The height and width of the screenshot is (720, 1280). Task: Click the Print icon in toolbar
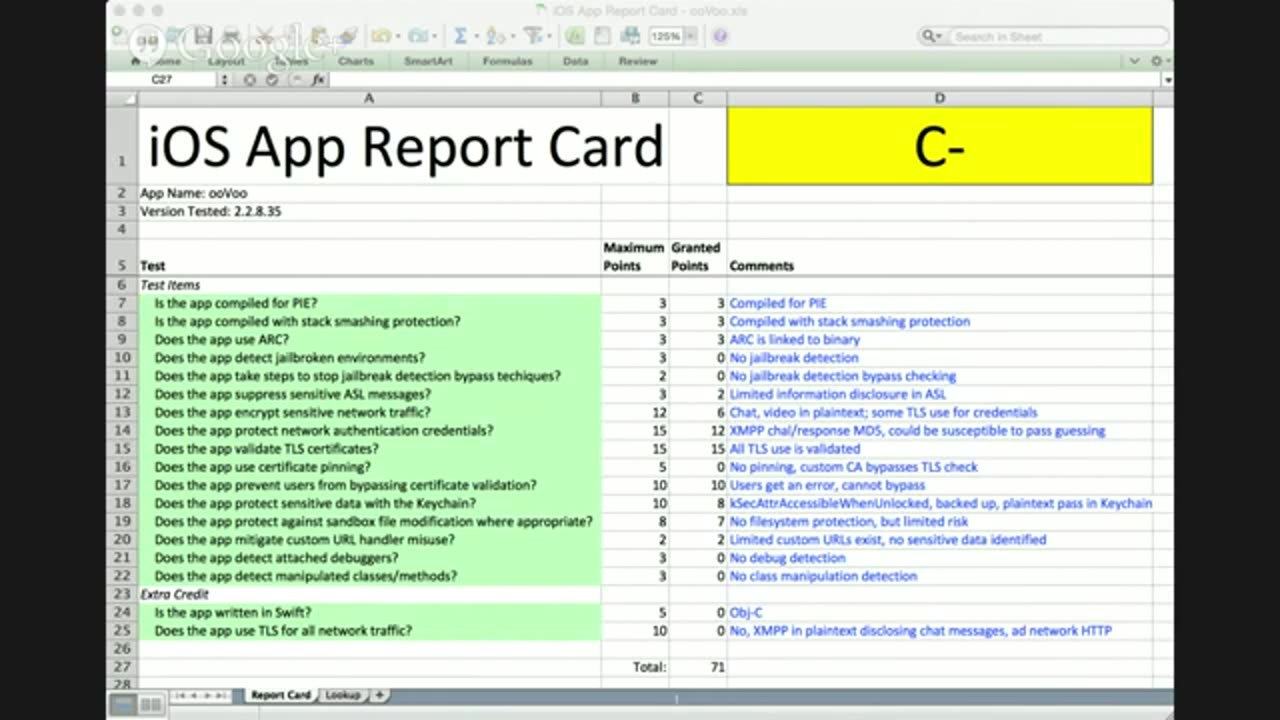(x=231, y=35)
